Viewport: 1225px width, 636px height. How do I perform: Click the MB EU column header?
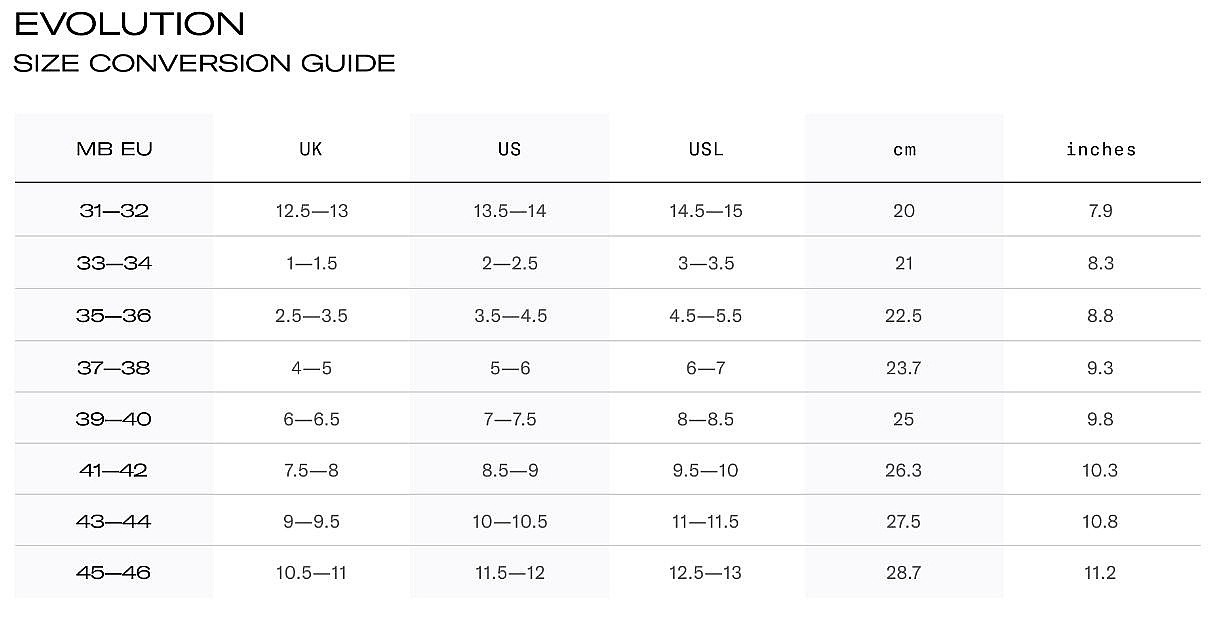[114, 149]
